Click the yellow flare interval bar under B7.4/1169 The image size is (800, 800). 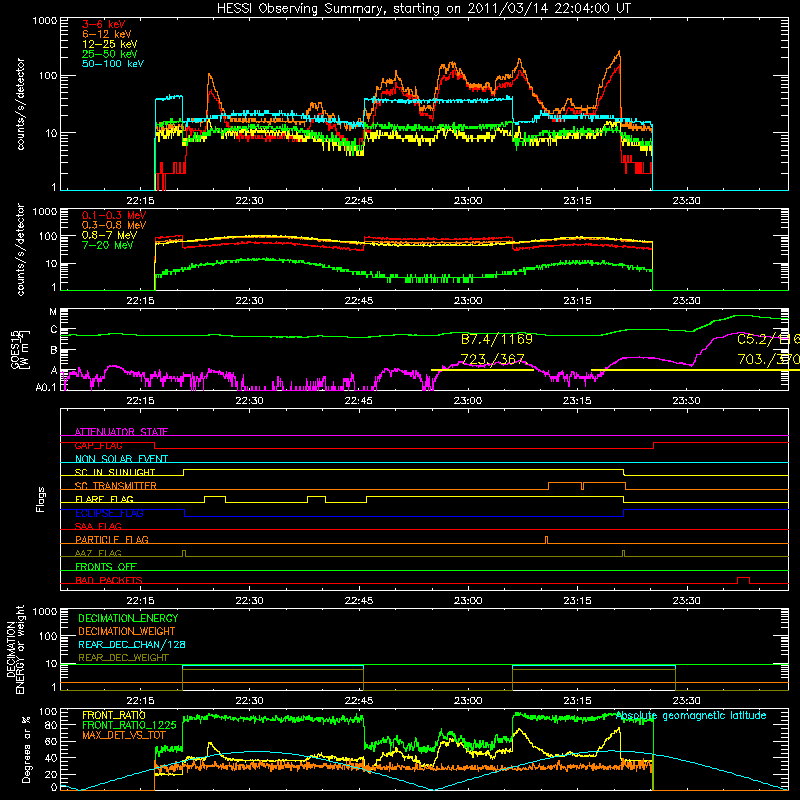click(x=482, y=370)
